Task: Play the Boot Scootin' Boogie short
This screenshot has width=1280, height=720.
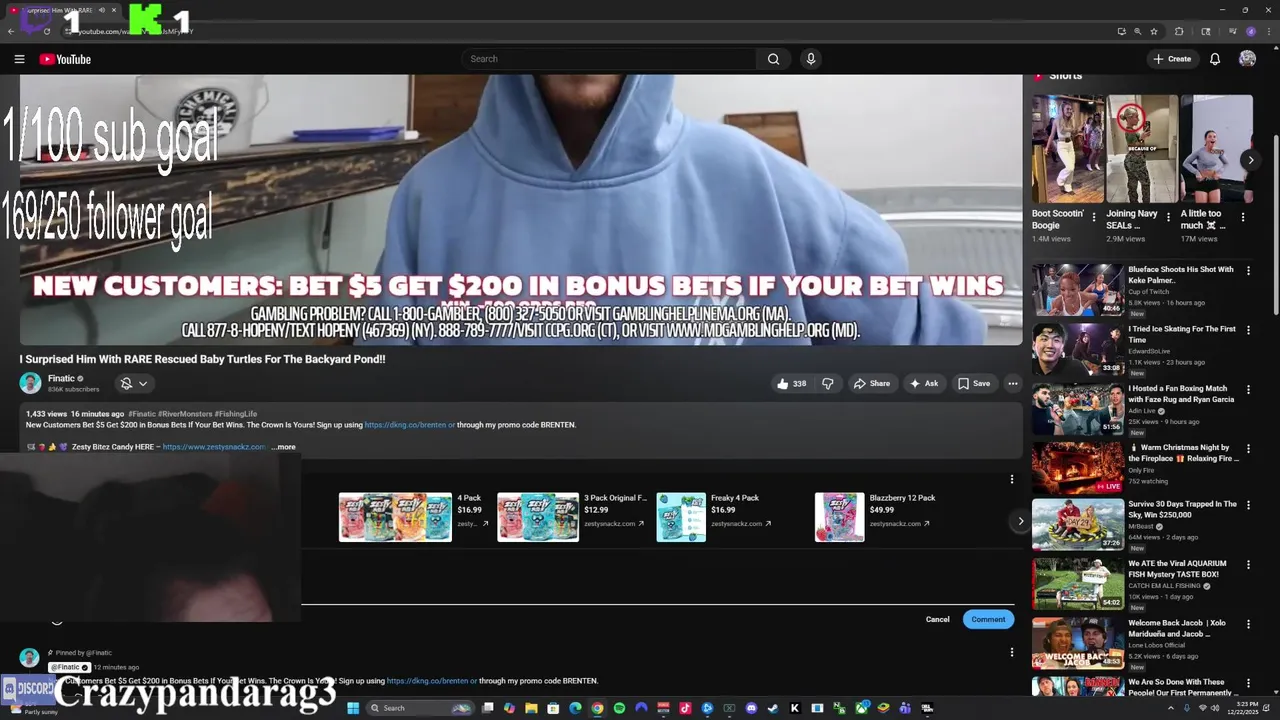Action: click(x=1068, y=149)
